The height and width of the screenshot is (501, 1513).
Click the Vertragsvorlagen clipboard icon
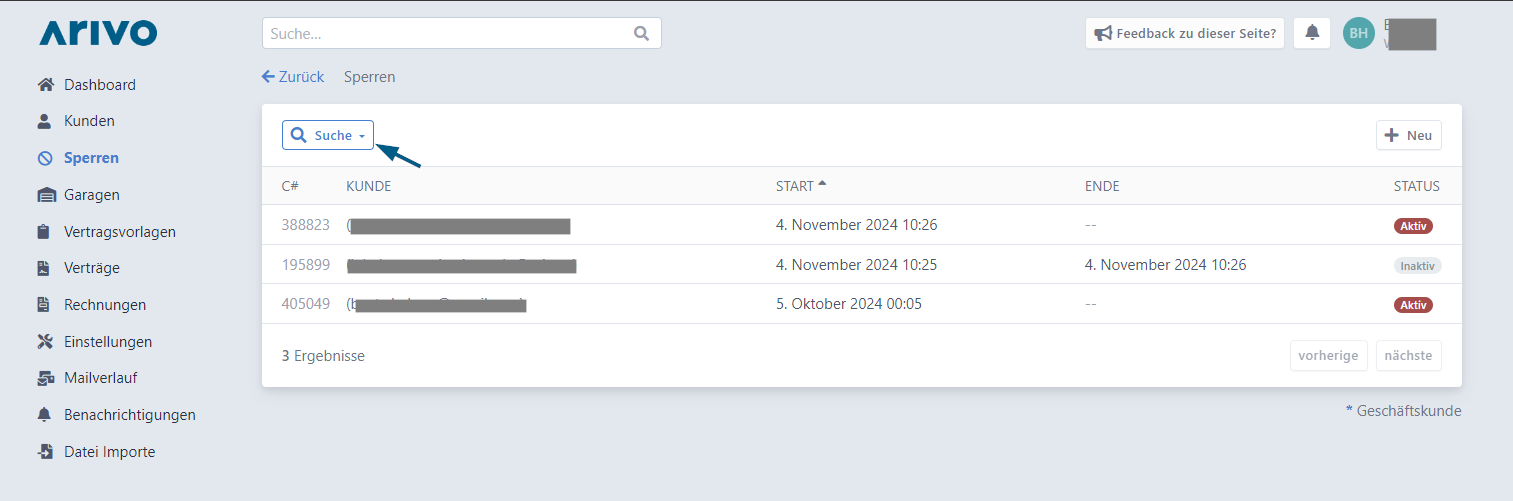click(44, 232)
